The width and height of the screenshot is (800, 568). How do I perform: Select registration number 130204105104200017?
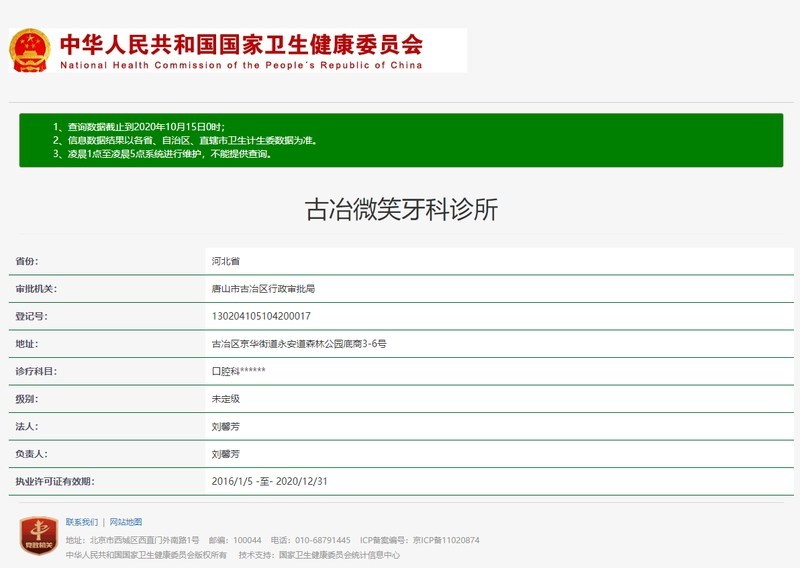click(261, 316)
